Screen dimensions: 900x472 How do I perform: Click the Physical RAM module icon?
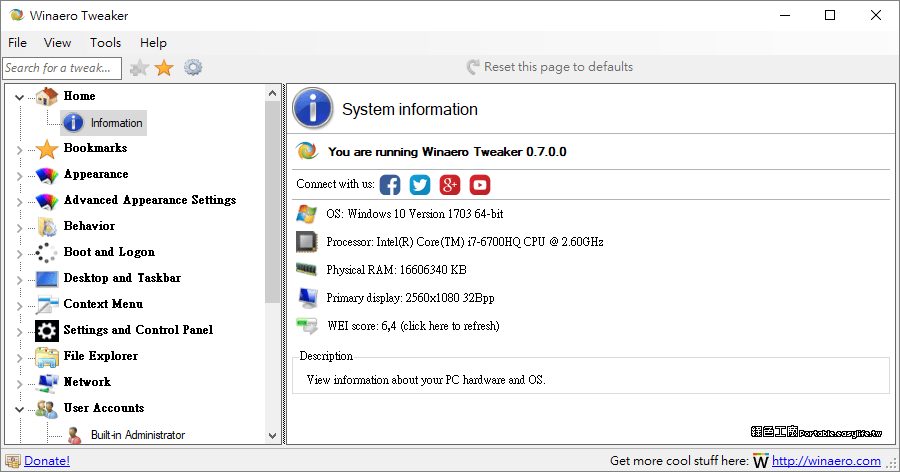point(307,269)
